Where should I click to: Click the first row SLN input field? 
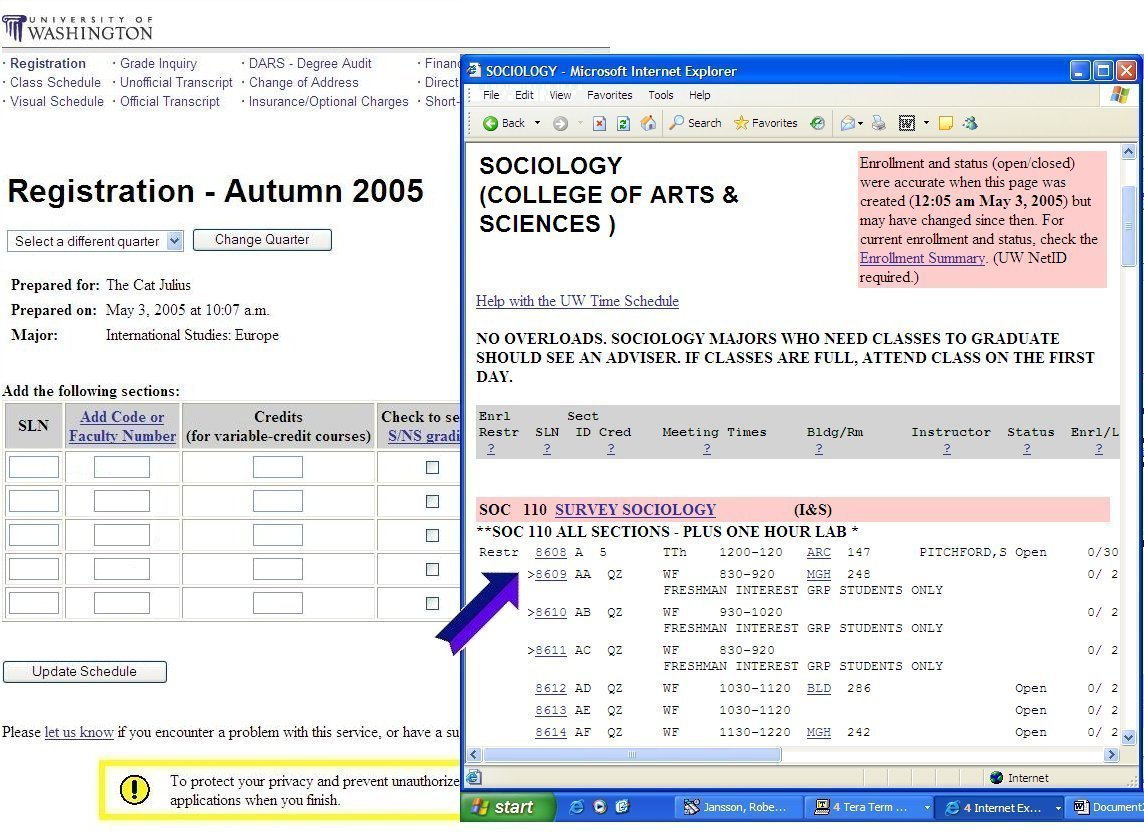[x=34, y=467]
